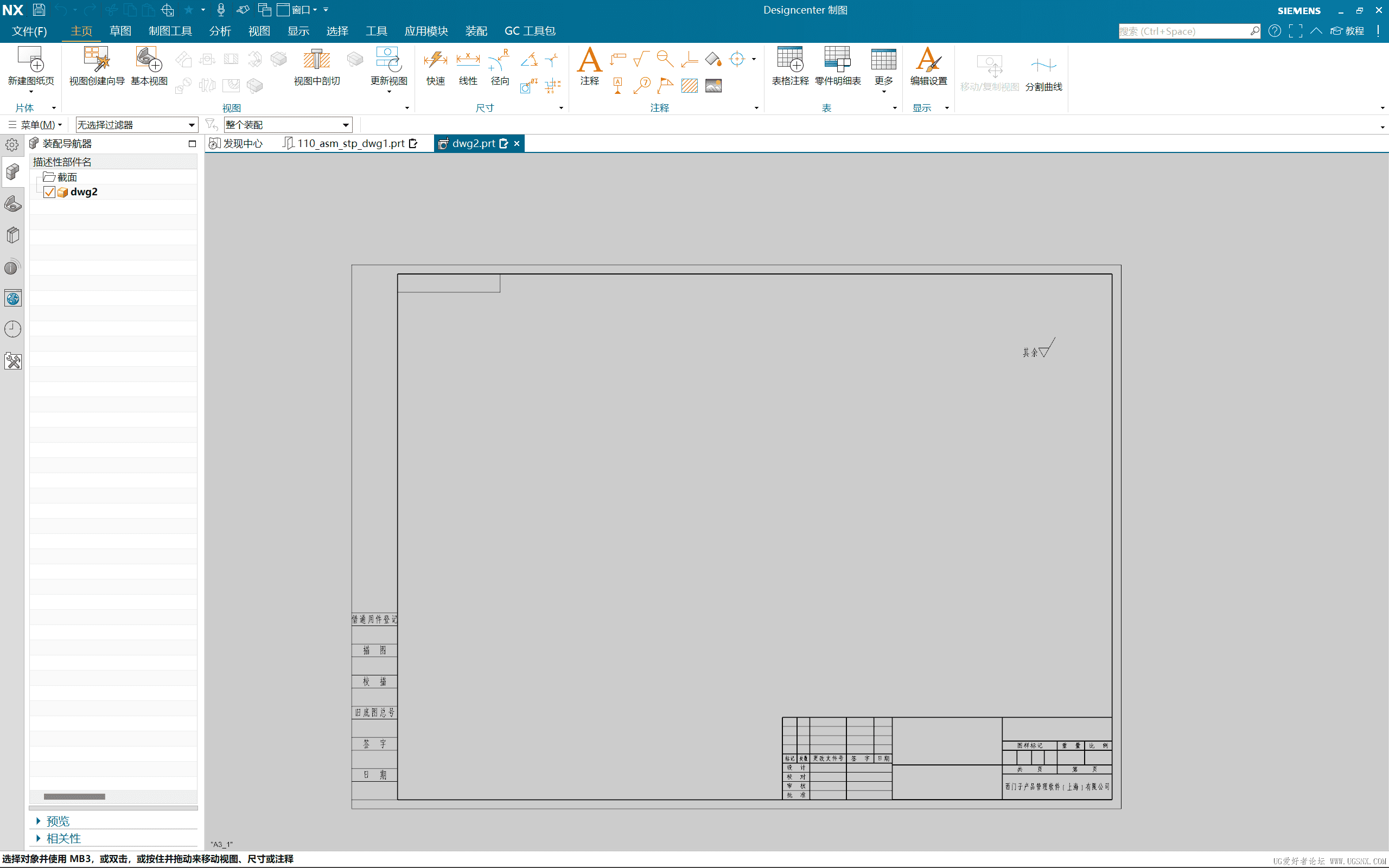Open the Assembly Navigator sidebar tab icon
1389x868 pixels.
pos(12,171)
